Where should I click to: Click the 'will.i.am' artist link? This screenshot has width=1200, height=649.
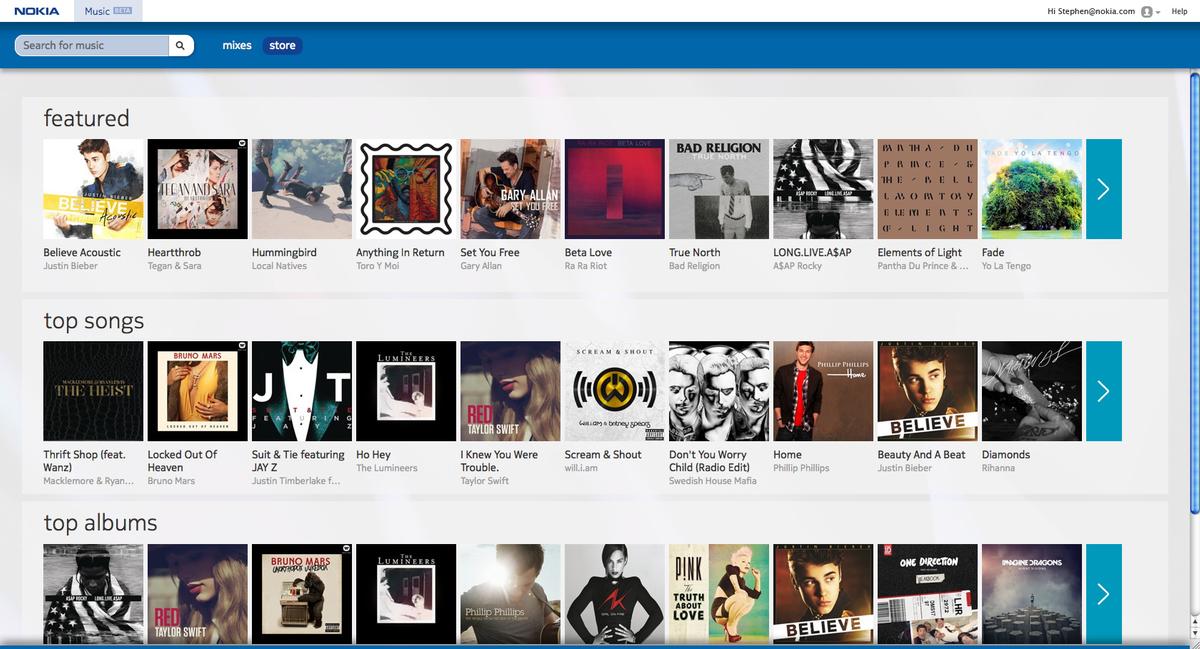point(581,468)
